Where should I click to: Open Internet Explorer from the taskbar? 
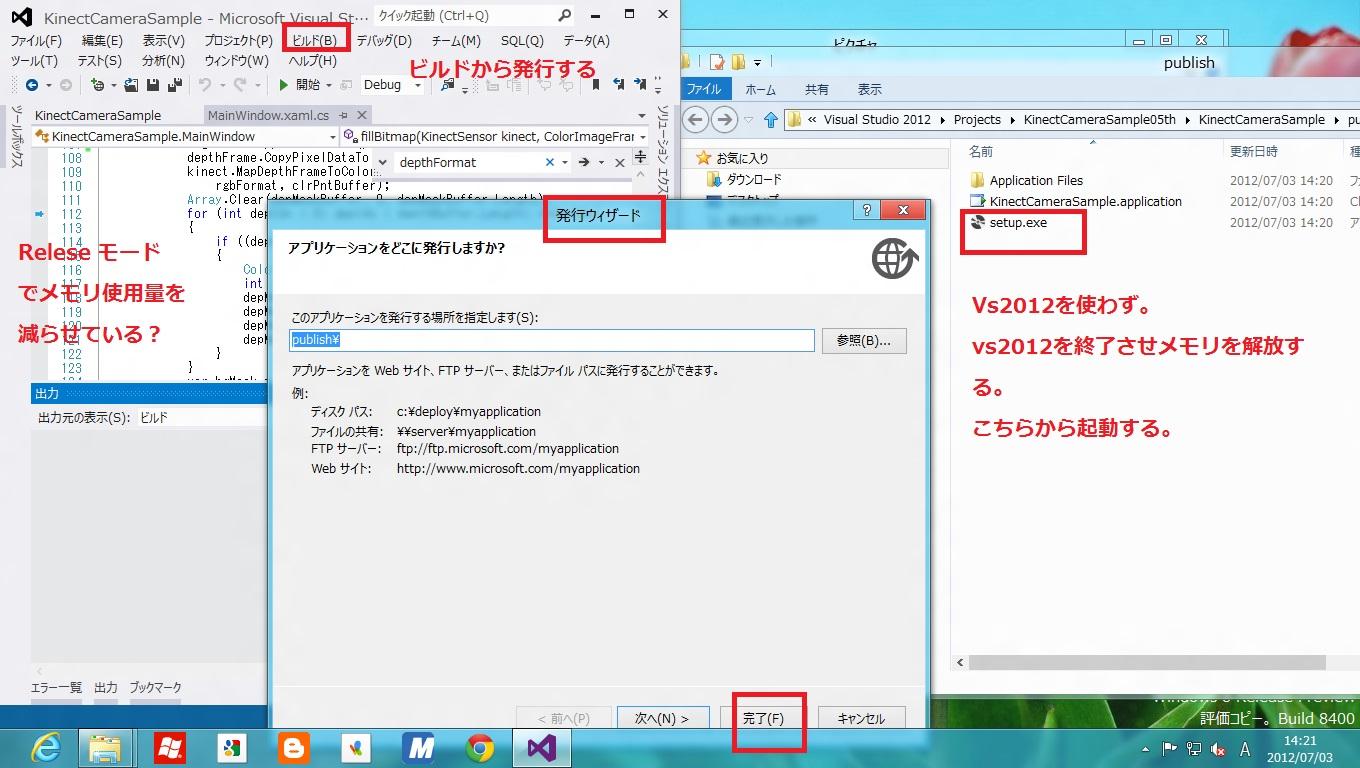(x=46, y=747)
